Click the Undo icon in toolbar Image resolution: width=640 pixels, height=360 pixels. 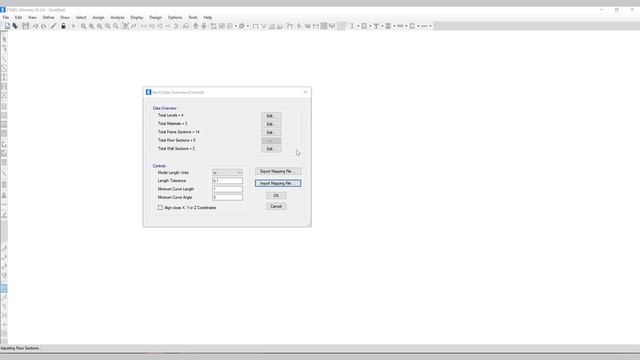click(x=35, y=26)
